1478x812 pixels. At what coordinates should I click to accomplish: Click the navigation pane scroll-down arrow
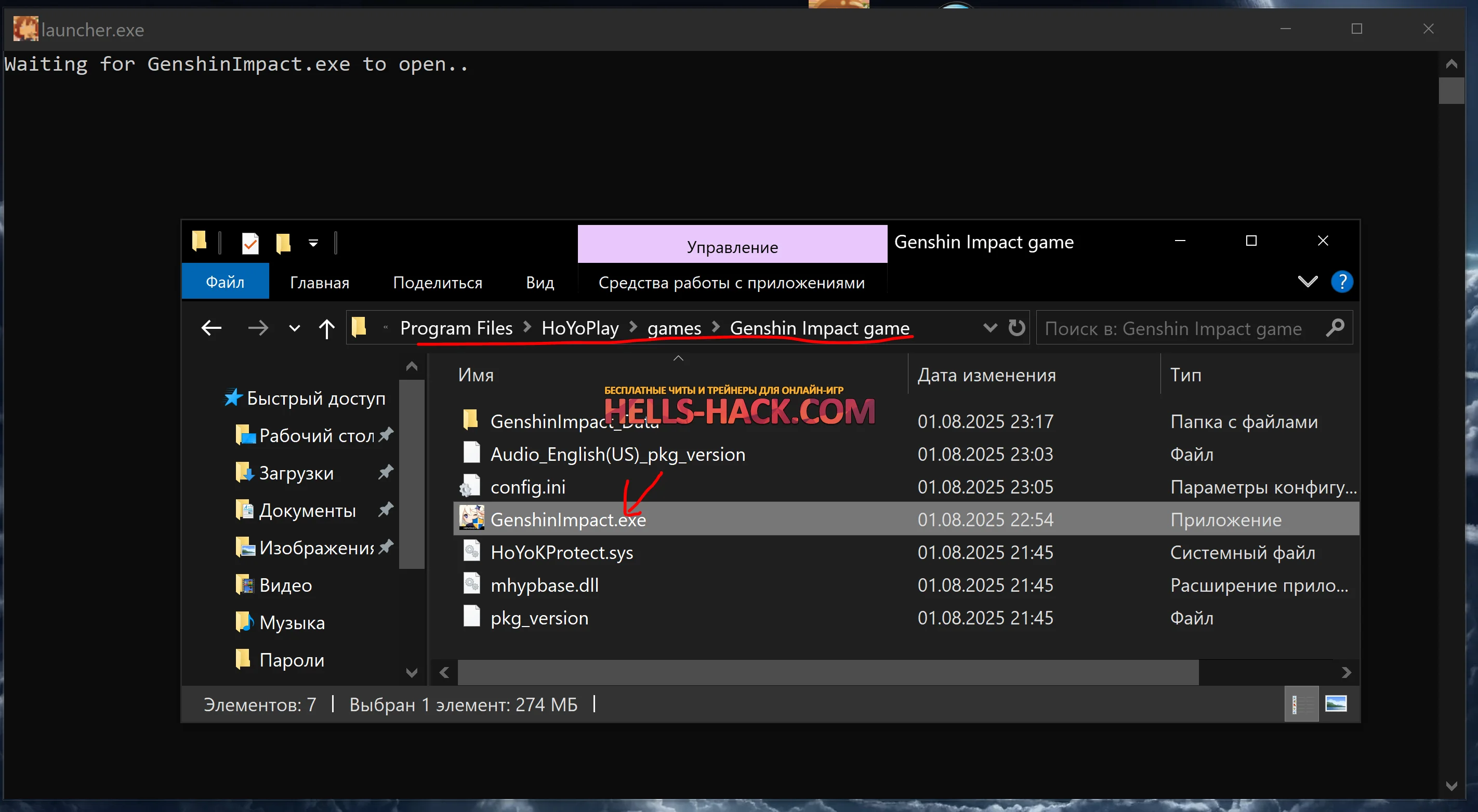pos(412,672)
